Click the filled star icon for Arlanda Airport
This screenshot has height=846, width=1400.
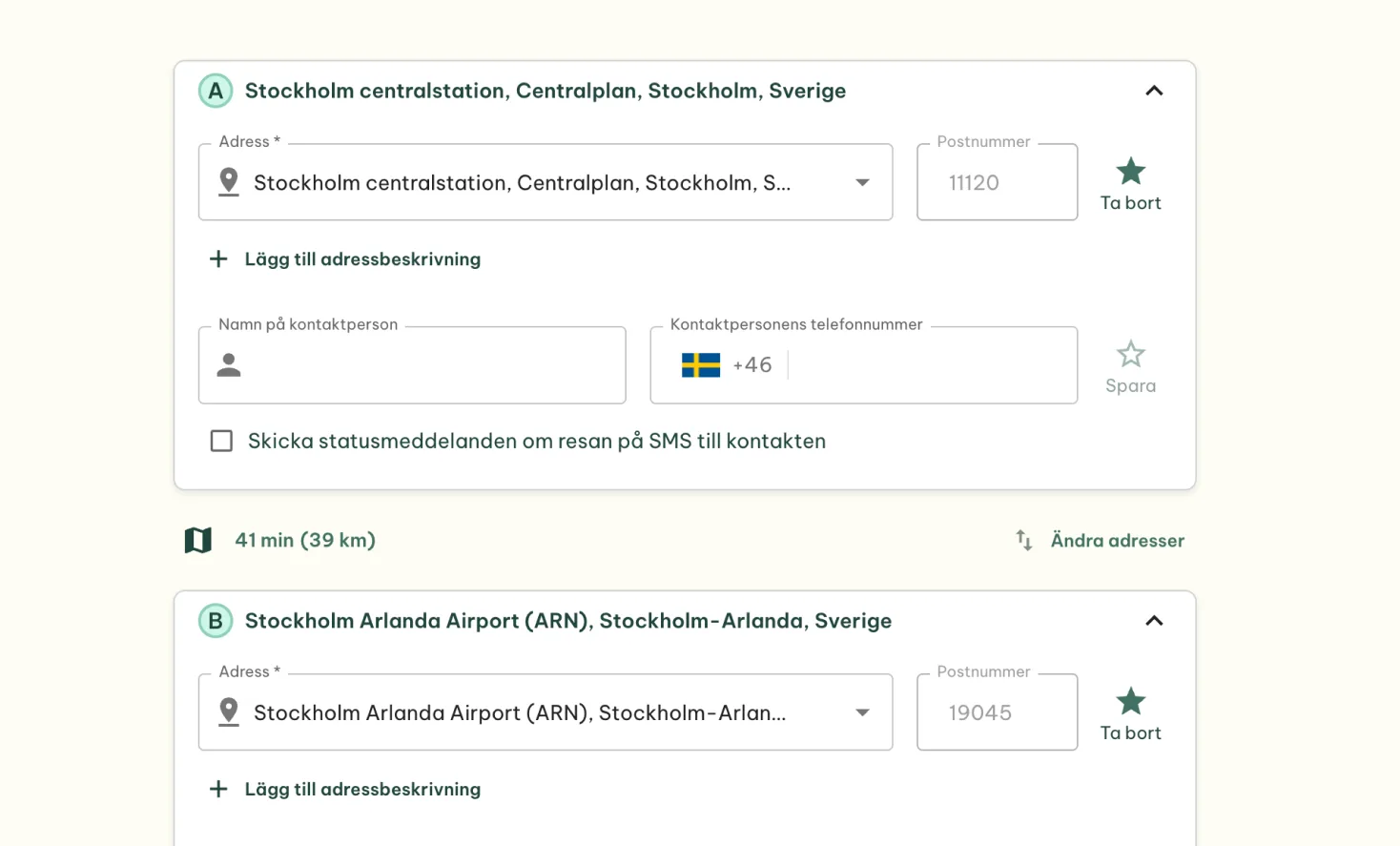(1130, 702)
